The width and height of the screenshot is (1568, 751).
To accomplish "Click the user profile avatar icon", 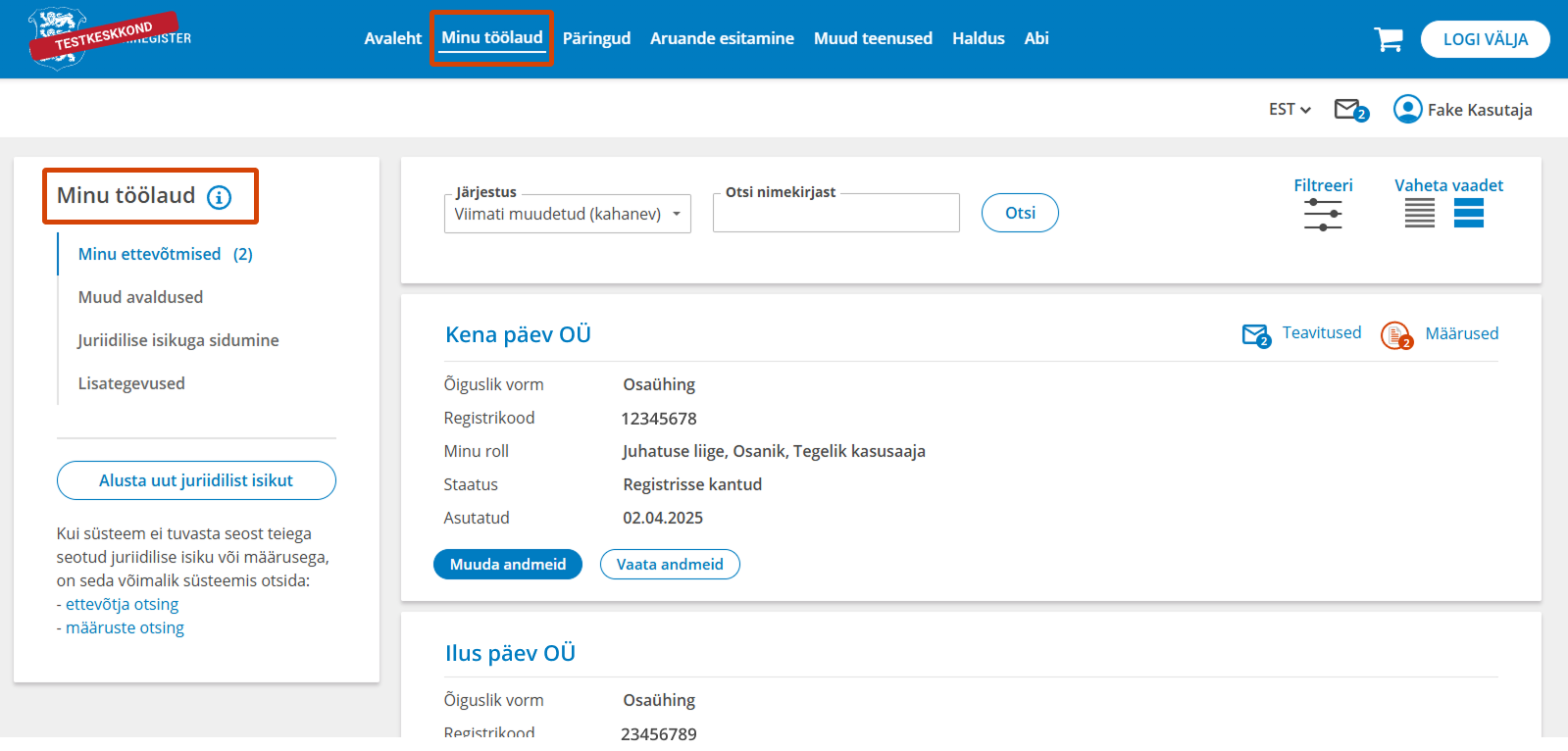I will pyautogui.click(x=1407, y=109).
